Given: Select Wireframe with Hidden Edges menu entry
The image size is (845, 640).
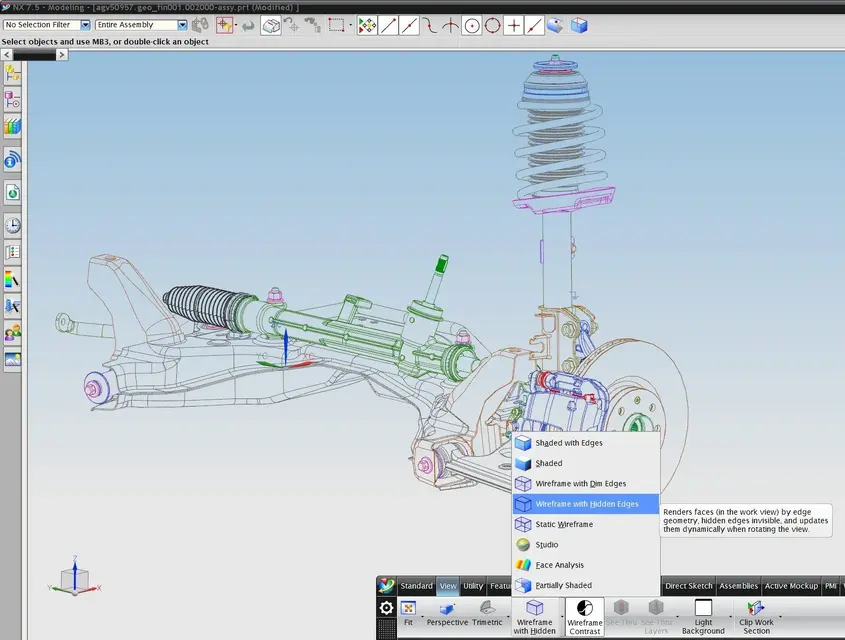Looking at the screenshot, I should [x=586, y=504].
